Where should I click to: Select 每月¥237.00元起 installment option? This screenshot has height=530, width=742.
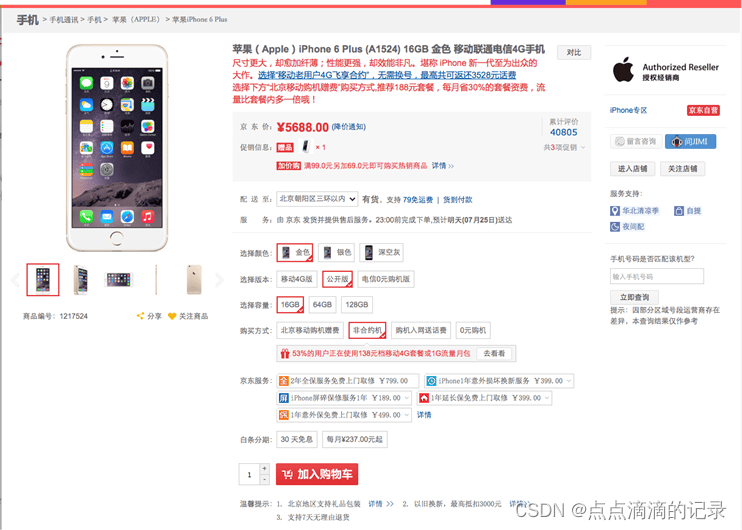pyautogui.click(x=354, y=440)
